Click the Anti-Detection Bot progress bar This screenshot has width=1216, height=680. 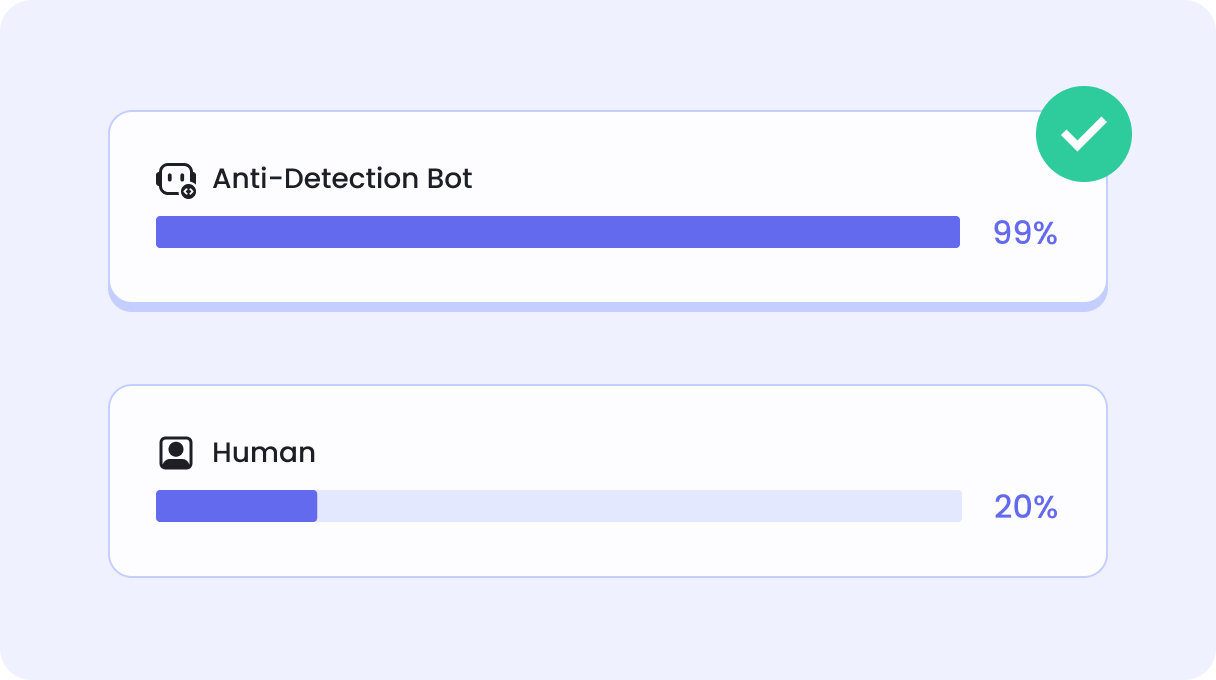(x=557, y=232)
